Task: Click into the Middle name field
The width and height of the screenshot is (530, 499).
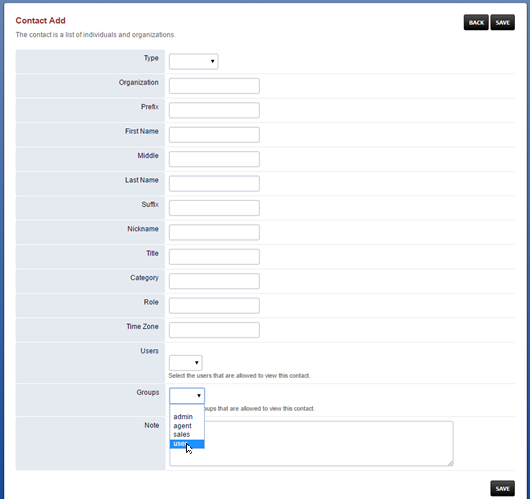Action: coord(214,159)
